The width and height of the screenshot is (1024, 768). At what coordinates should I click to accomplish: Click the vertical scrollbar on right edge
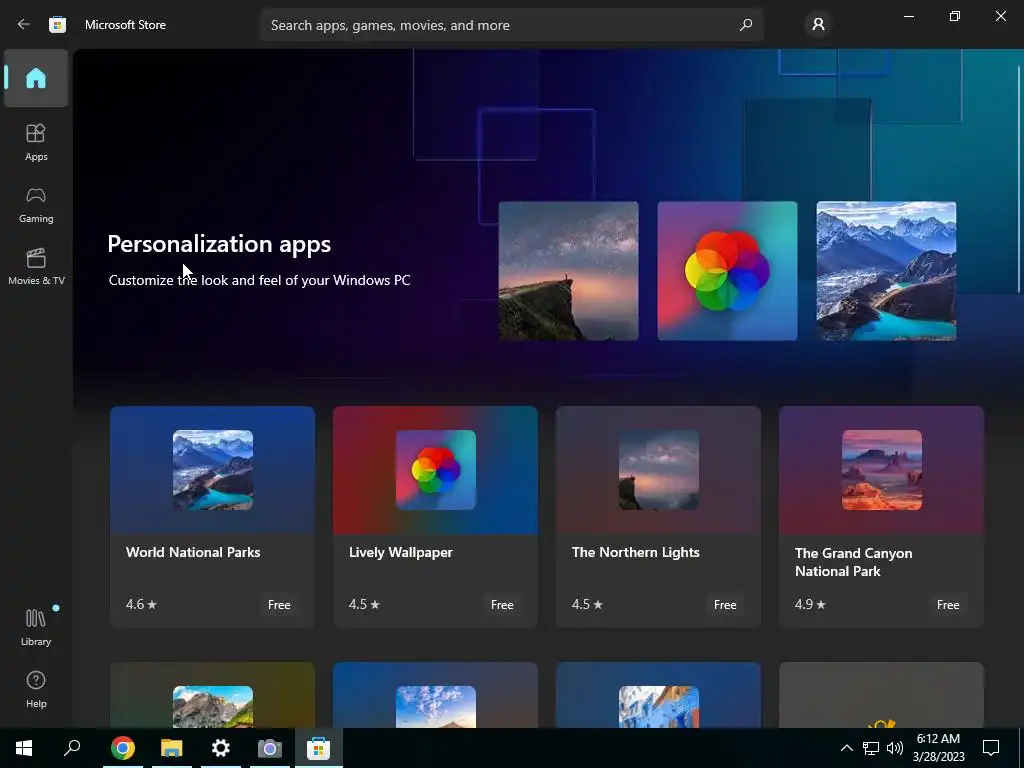pos(1019,180)
